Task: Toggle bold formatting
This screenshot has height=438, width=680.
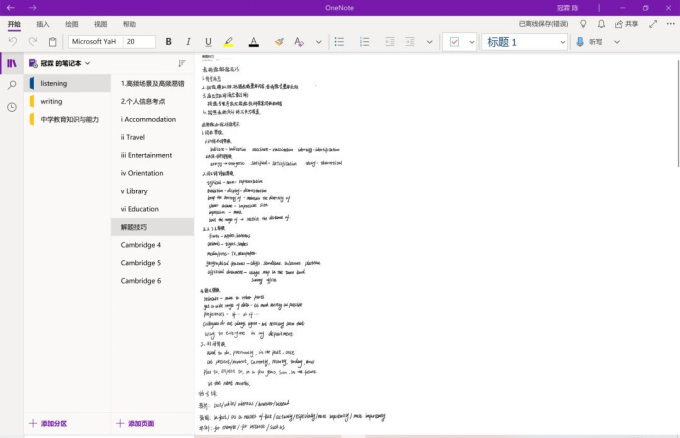Action: [168, 42]
